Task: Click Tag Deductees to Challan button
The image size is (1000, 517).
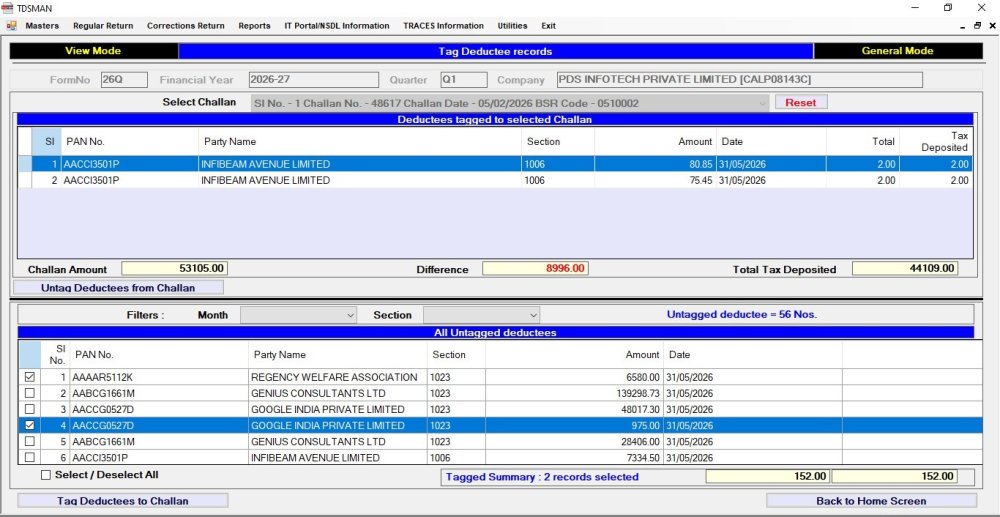Action: point(122,500)
